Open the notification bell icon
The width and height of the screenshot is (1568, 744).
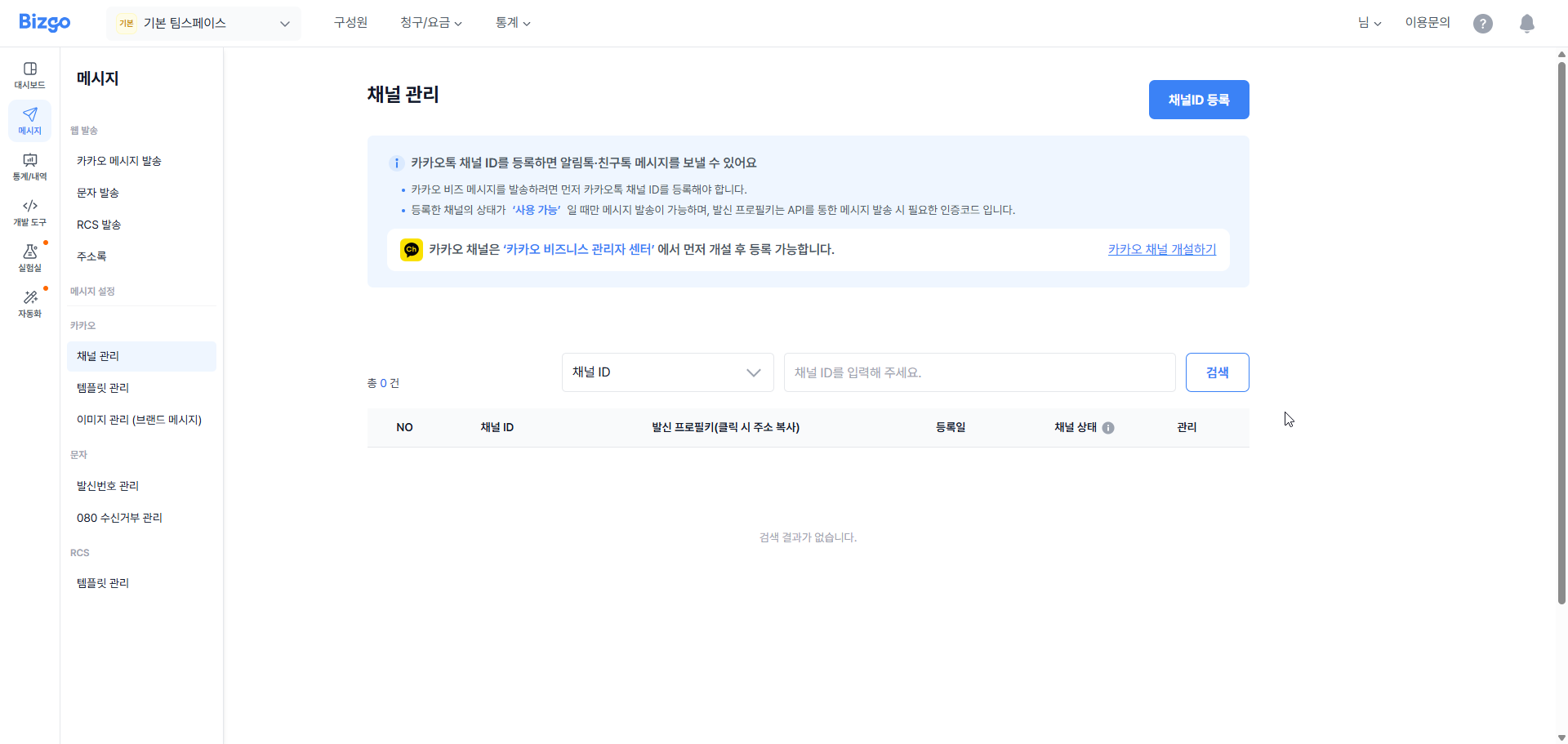coord(1526,24)
